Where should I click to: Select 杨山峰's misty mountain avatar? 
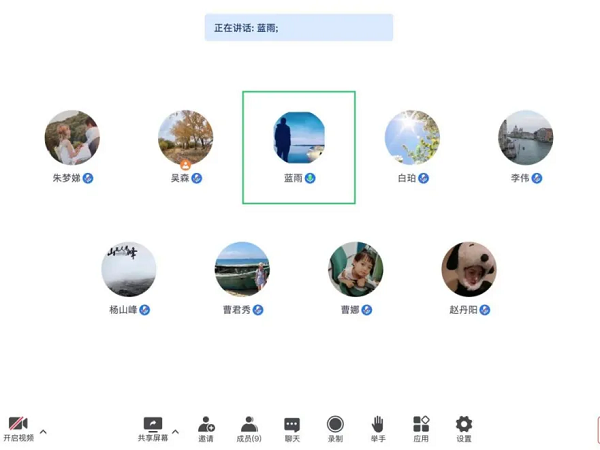[129, 269]
